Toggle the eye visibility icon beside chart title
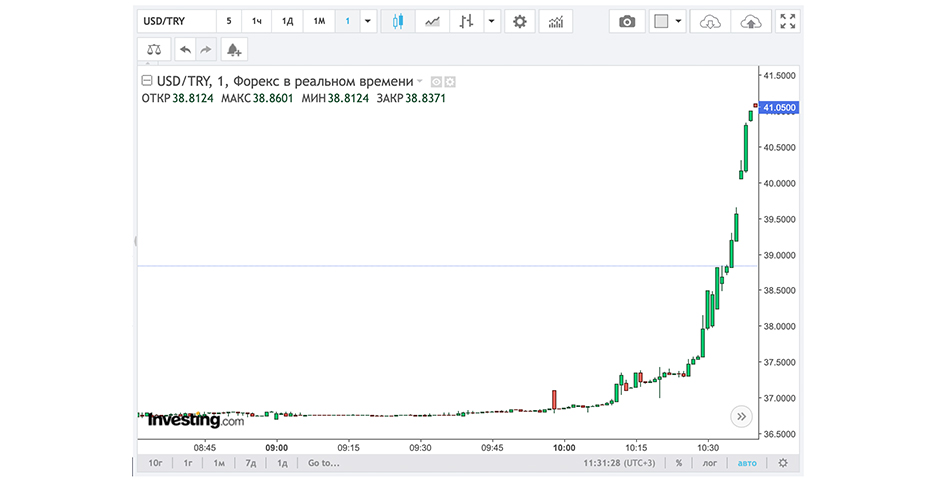This screenshot has width=940, height=480. click(x=436, y=81)
